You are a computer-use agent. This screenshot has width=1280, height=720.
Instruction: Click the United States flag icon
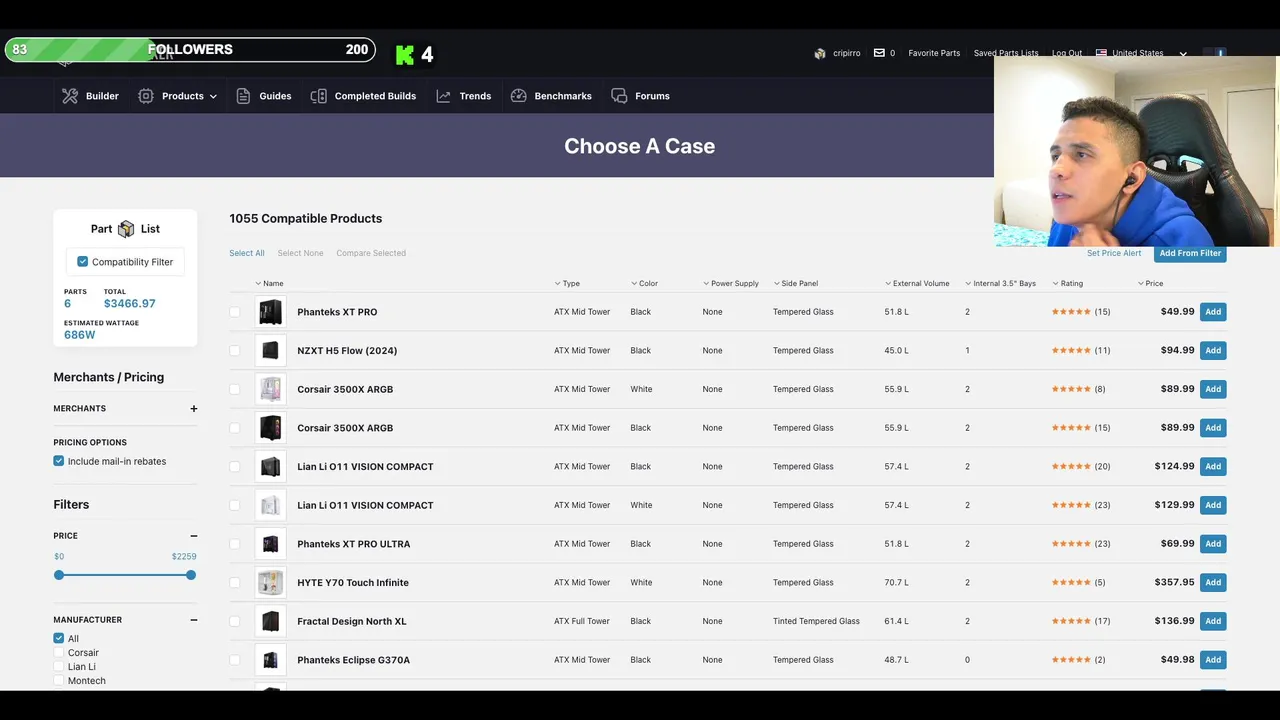(1102, 53)
